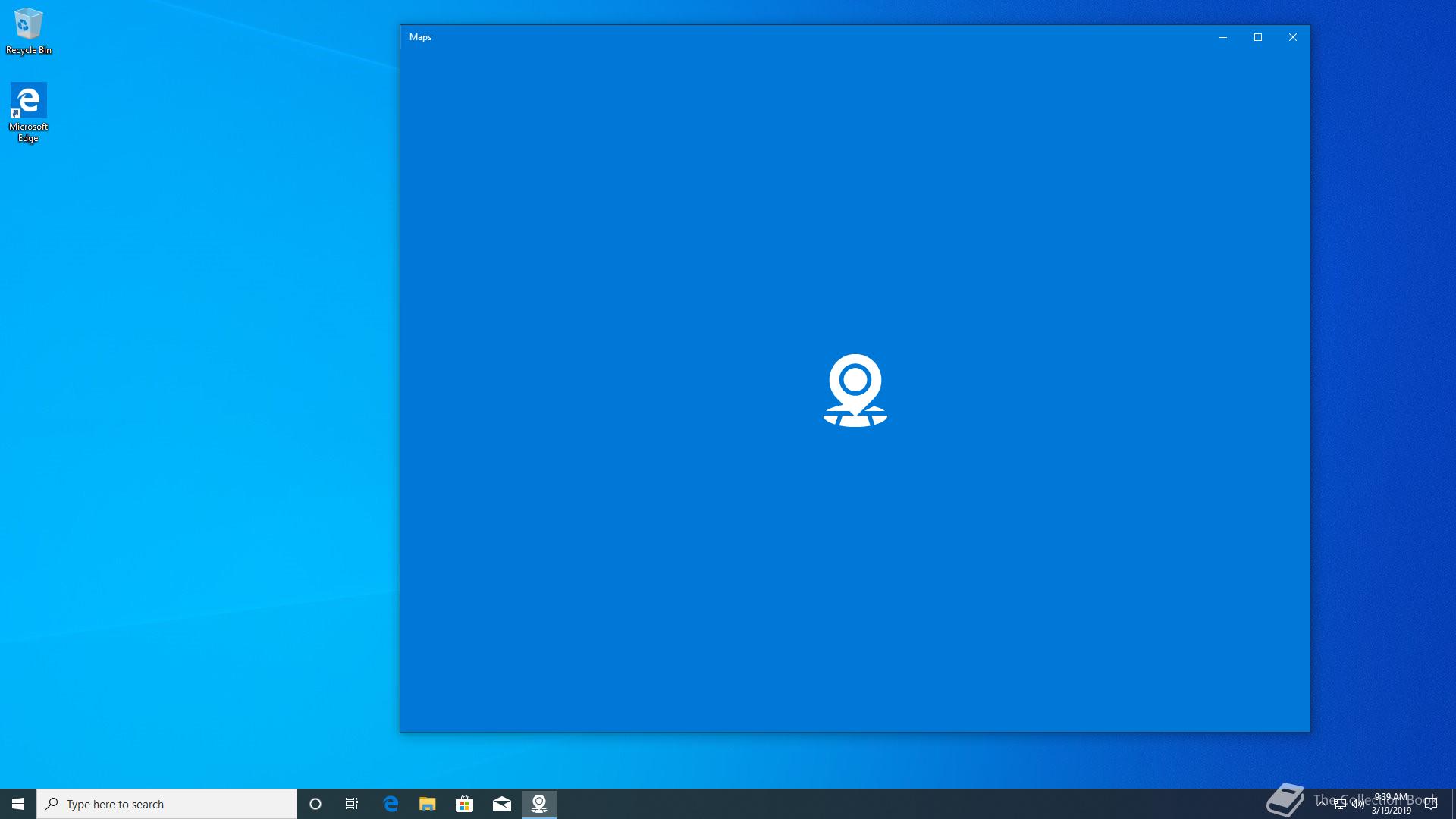
Task: Open Task View on the taskbar
Action: [x=352, y=804]
